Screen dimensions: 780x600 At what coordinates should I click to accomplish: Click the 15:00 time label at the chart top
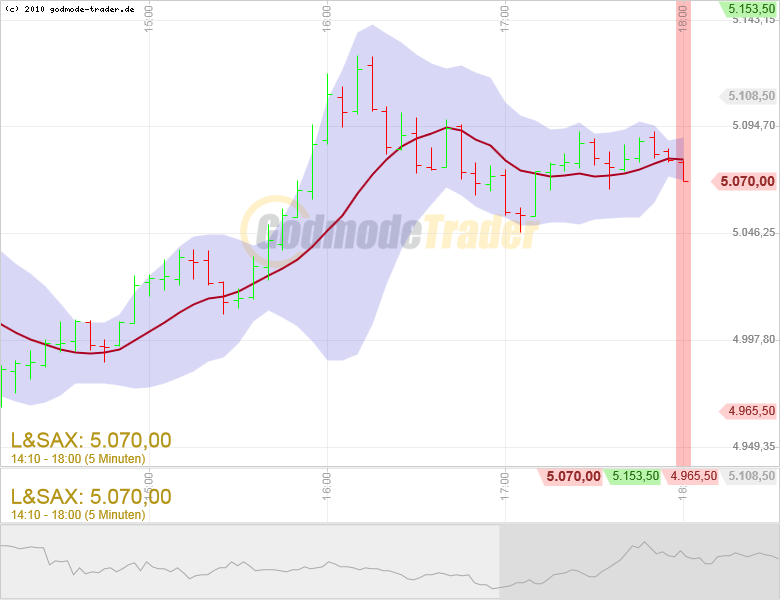[x=148, y=19]
